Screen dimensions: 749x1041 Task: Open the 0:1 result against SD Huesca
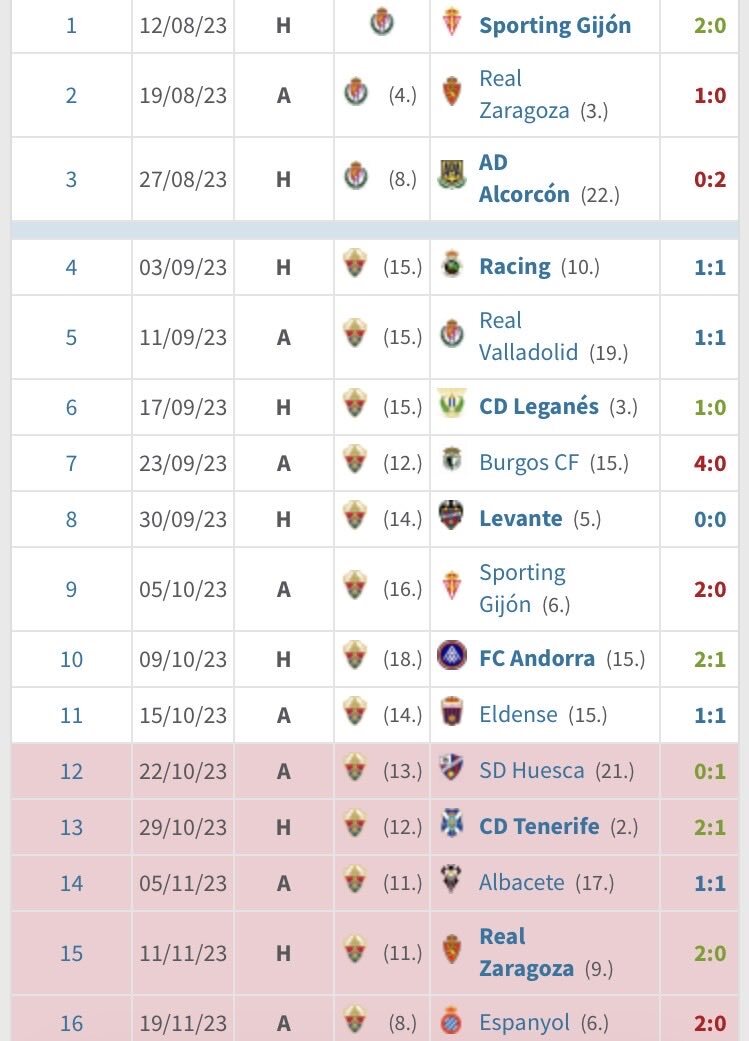coord(710,771)
